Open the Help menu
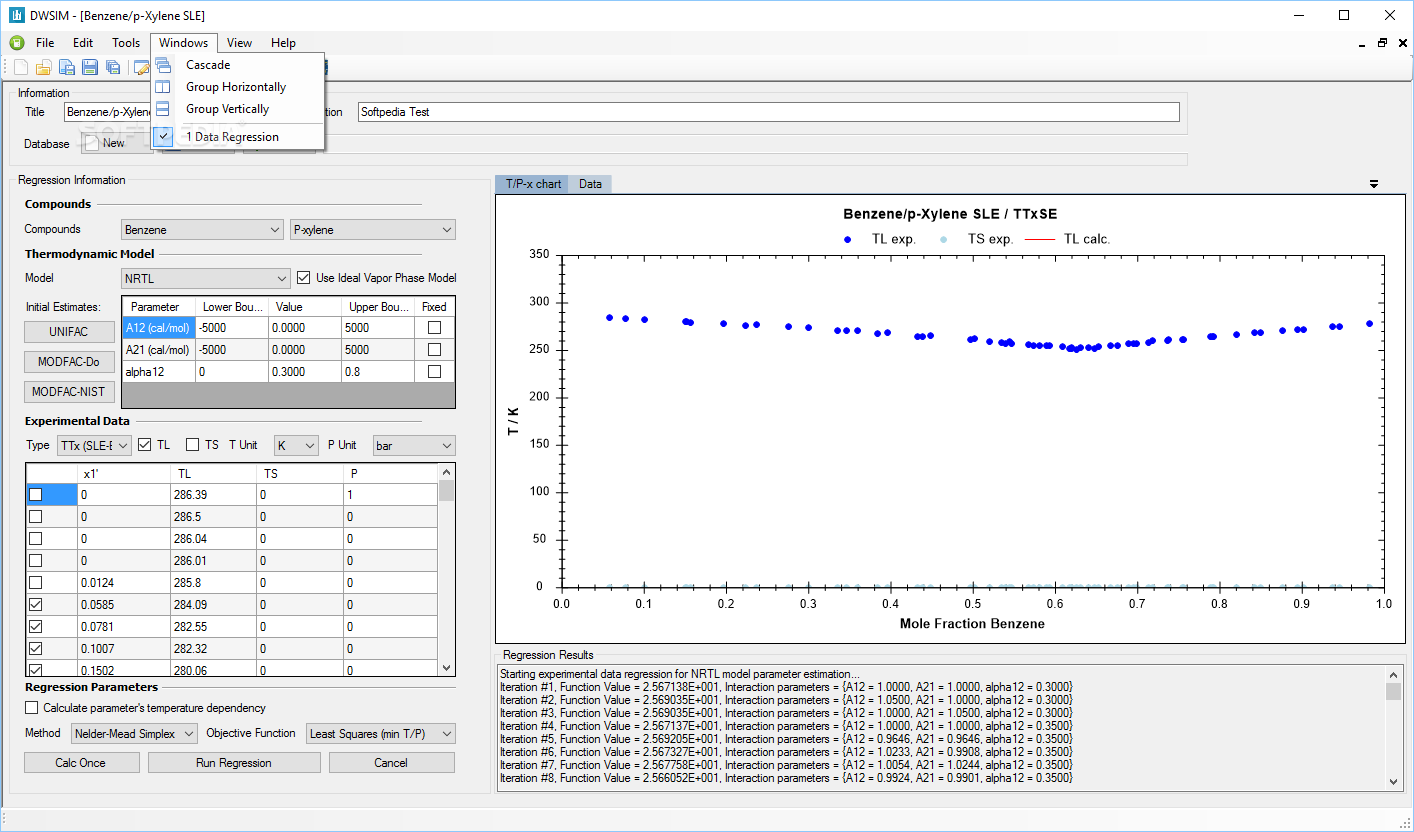 coord(283,43)
